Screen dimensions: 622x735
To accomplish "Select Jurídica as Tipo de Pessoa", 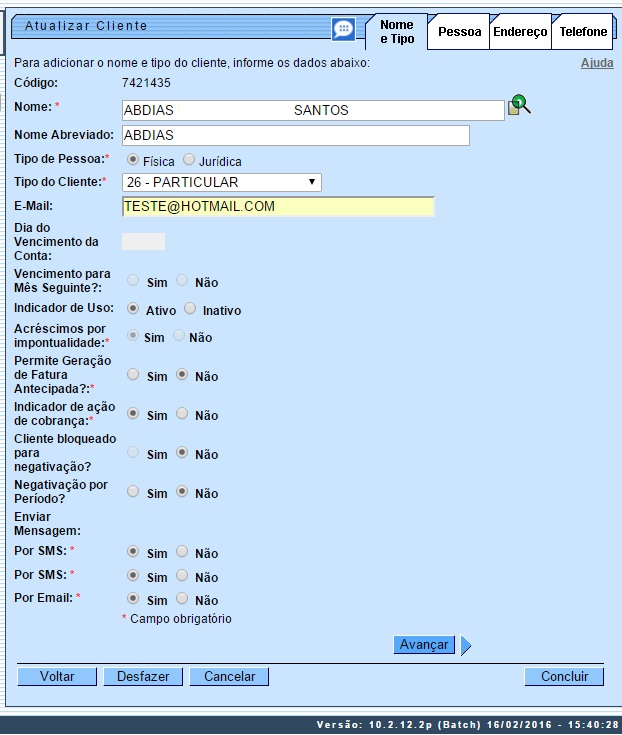I will [x=189, y=160].
